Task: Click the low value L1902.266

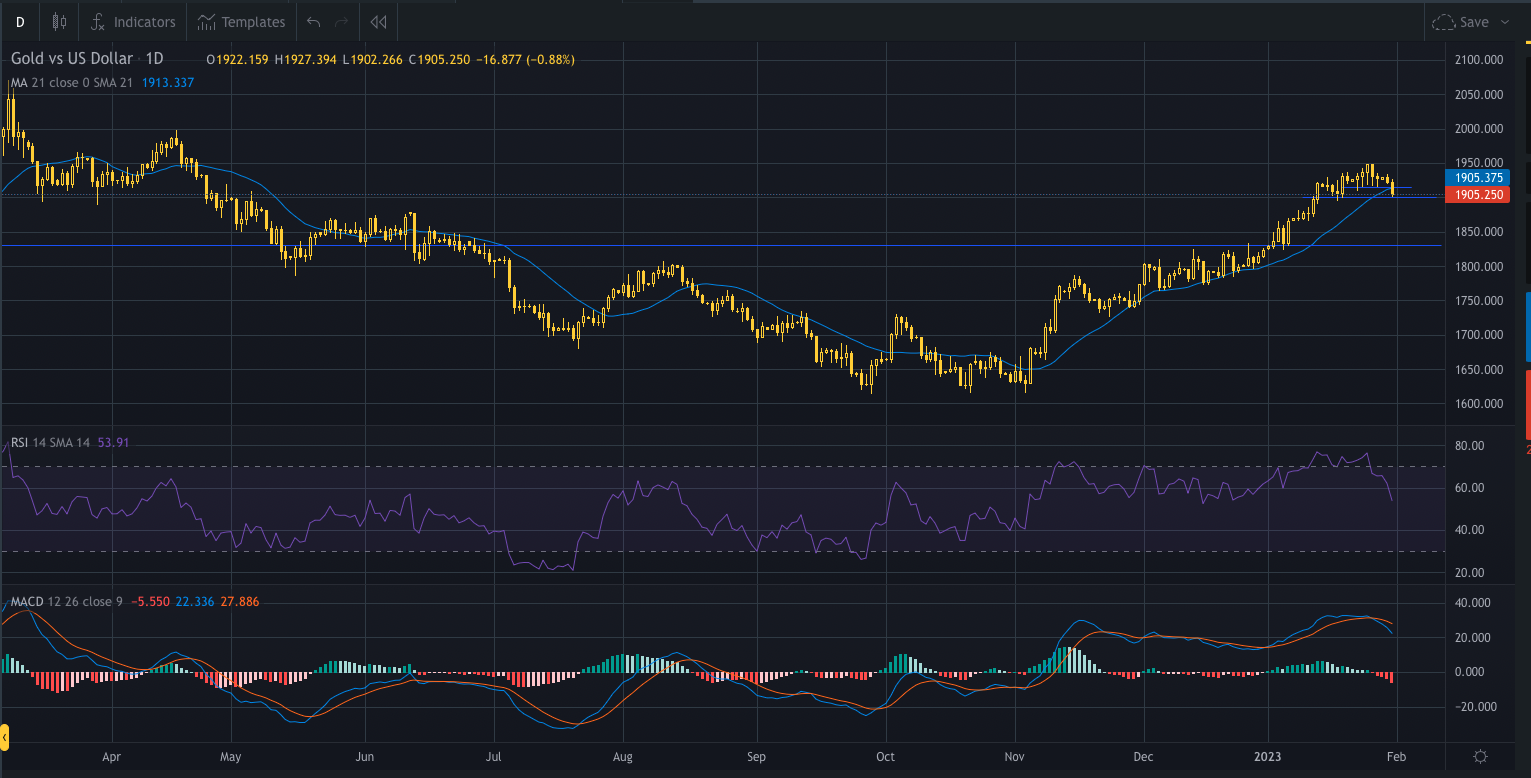Action: pos(373,60)
